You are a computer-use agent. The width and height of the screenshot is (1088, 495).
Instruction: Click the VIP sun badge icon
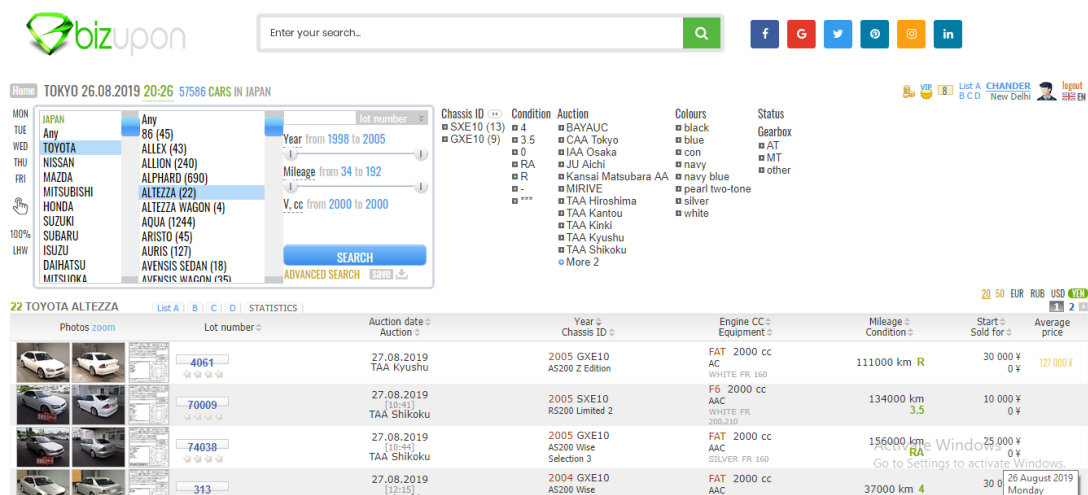(926, 91)
